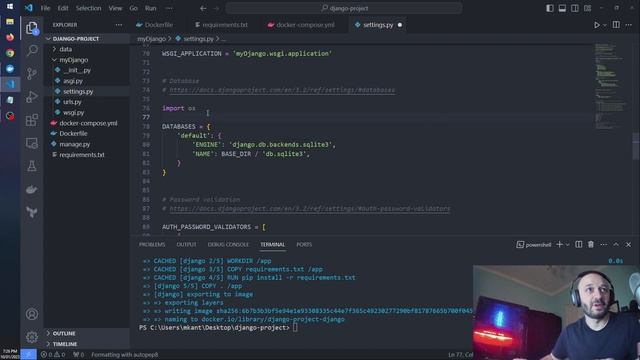Open the Run and Debug view
This screenshot has width=640, height=360.
click(x=32, y=97)
